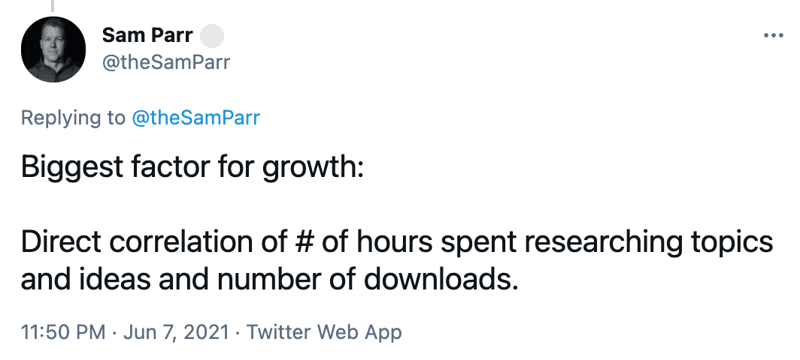
Task: Click the word 'hours' in tweet body
Action: 395,242
